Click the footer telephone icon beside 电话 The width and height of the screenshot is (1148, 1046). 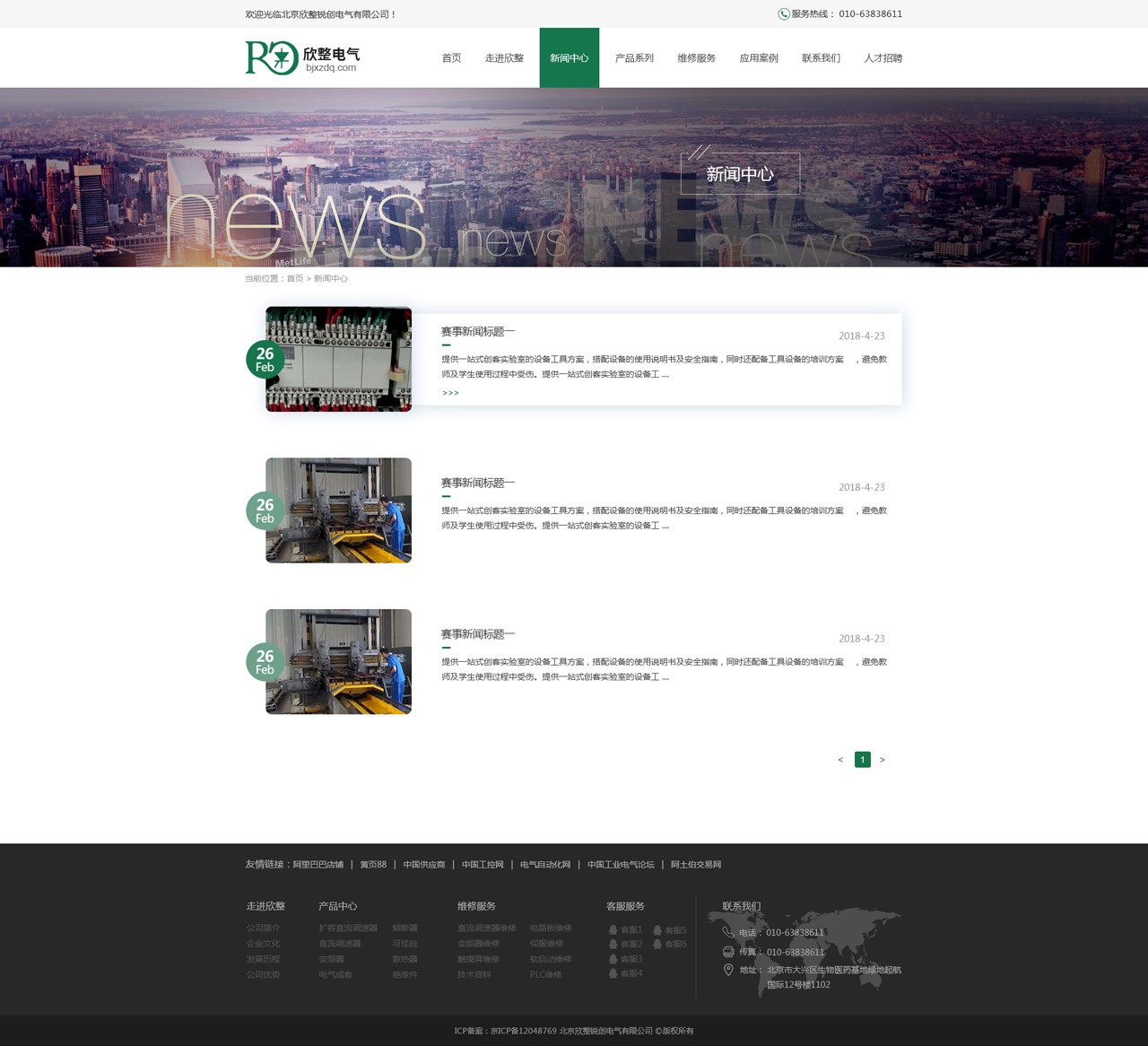tap(728, 932)
